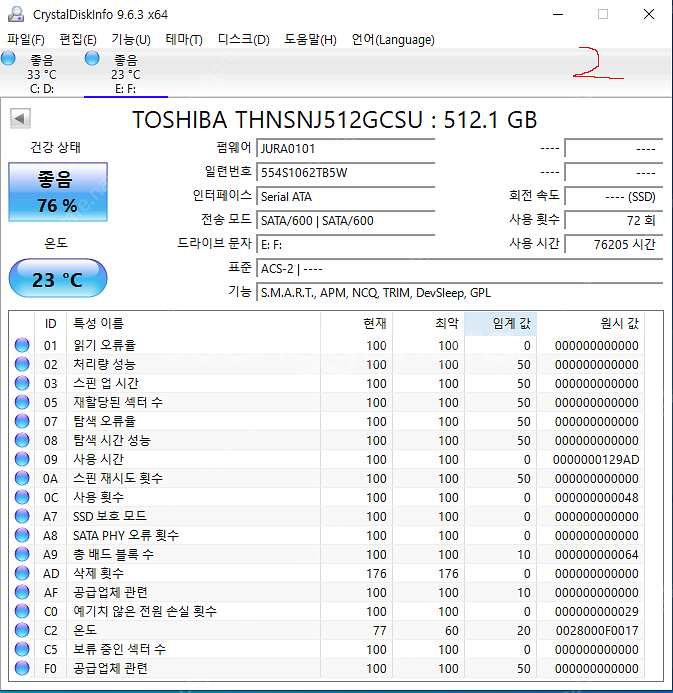Select attribute name 탐색 시간 성능
Viewport: 673px width, 693px height.
112,440
